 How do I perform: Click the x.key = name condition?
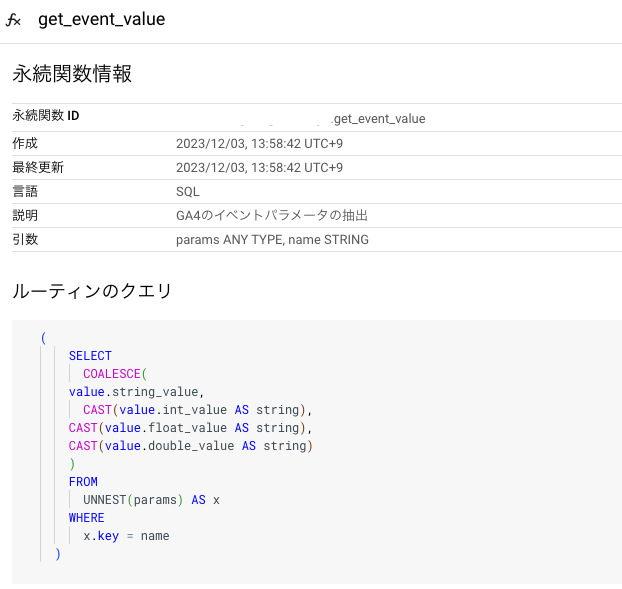click(x=126, y=536)
